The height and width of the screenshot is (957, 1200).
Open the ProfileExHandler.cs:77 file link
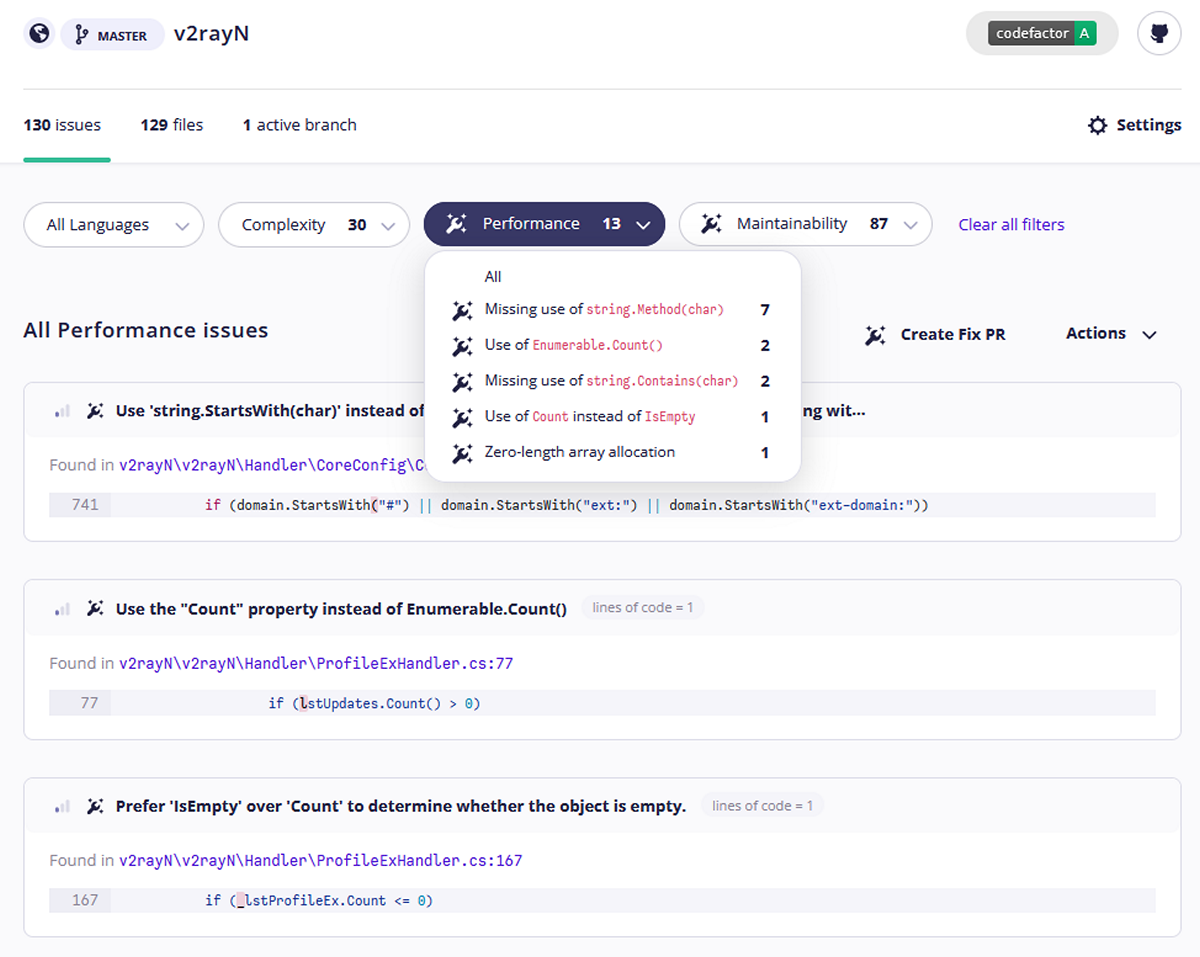click(316, 663)
